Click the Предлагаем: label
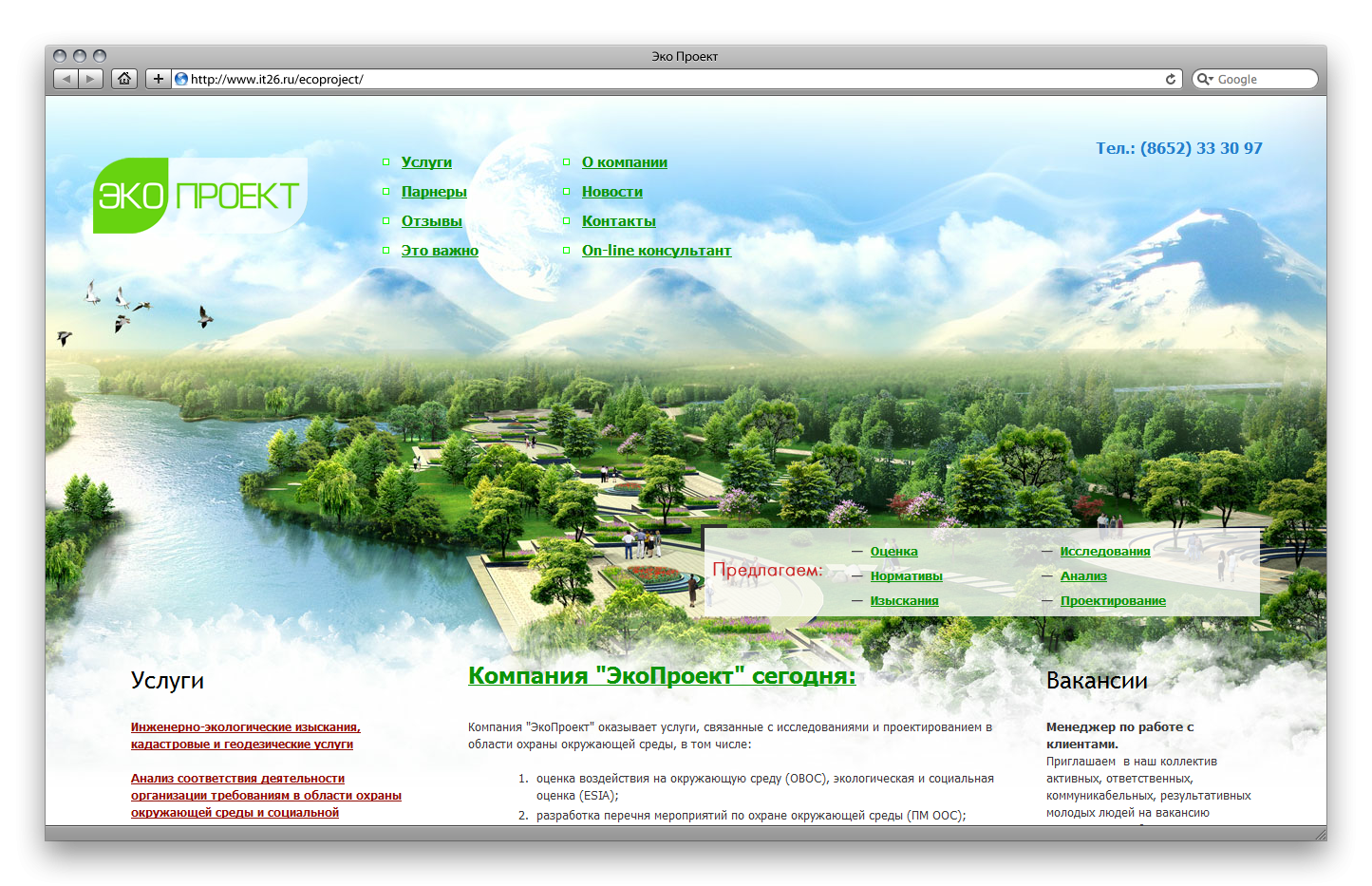The height and width of the screenshot is (886, 1372). [767, 570]
